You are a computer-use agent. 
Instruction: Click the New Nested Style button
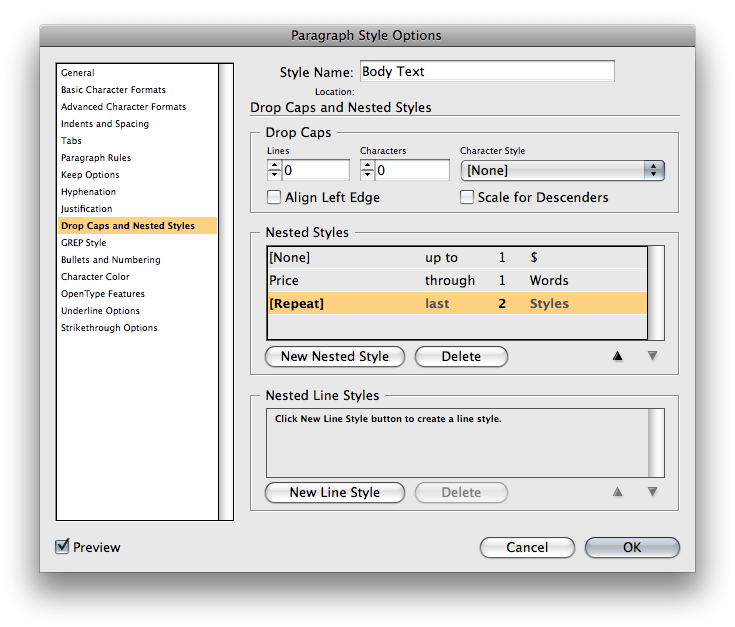335,357
